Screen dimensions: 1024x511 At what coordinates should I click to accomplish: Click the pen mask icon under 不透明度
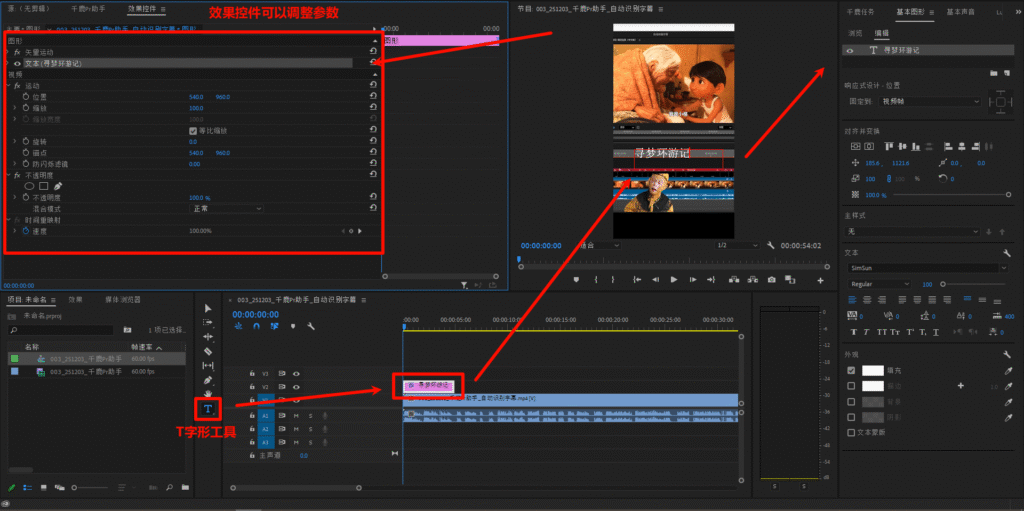pos(58,186)
